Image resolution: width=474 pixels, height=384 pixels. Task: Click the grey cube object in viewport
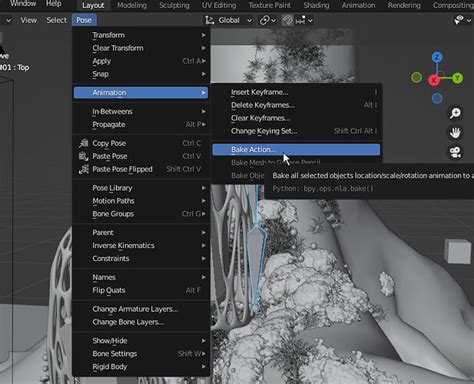pyautogui.click(x=458, y=251)
